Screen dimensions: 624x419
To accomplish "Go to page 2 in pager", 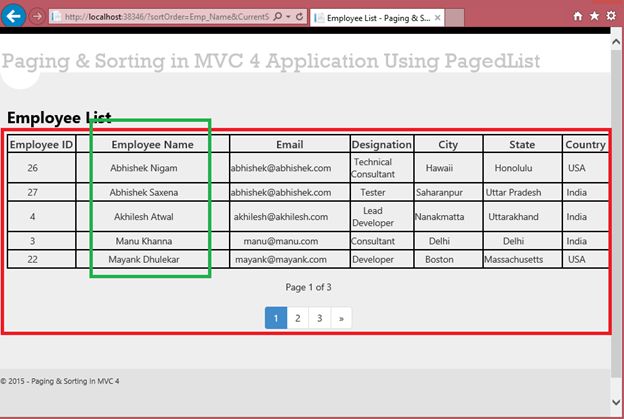I will pyautogui.click(x=298, y=318).
